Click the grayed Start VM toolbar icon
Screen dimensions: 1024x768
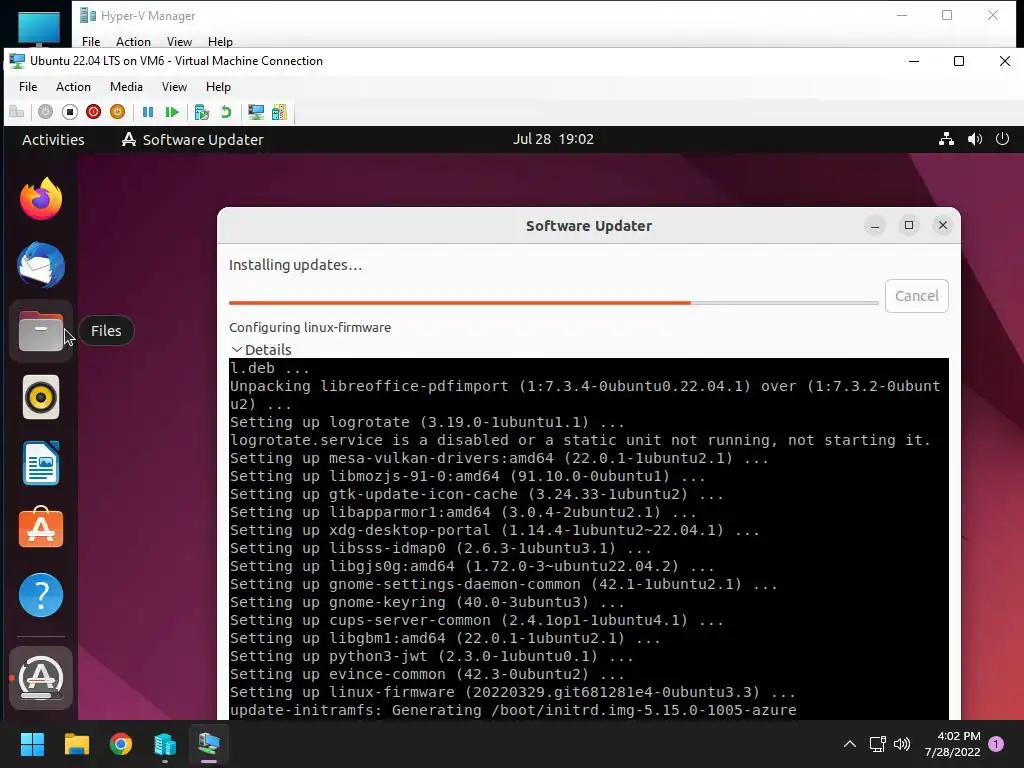45,112
